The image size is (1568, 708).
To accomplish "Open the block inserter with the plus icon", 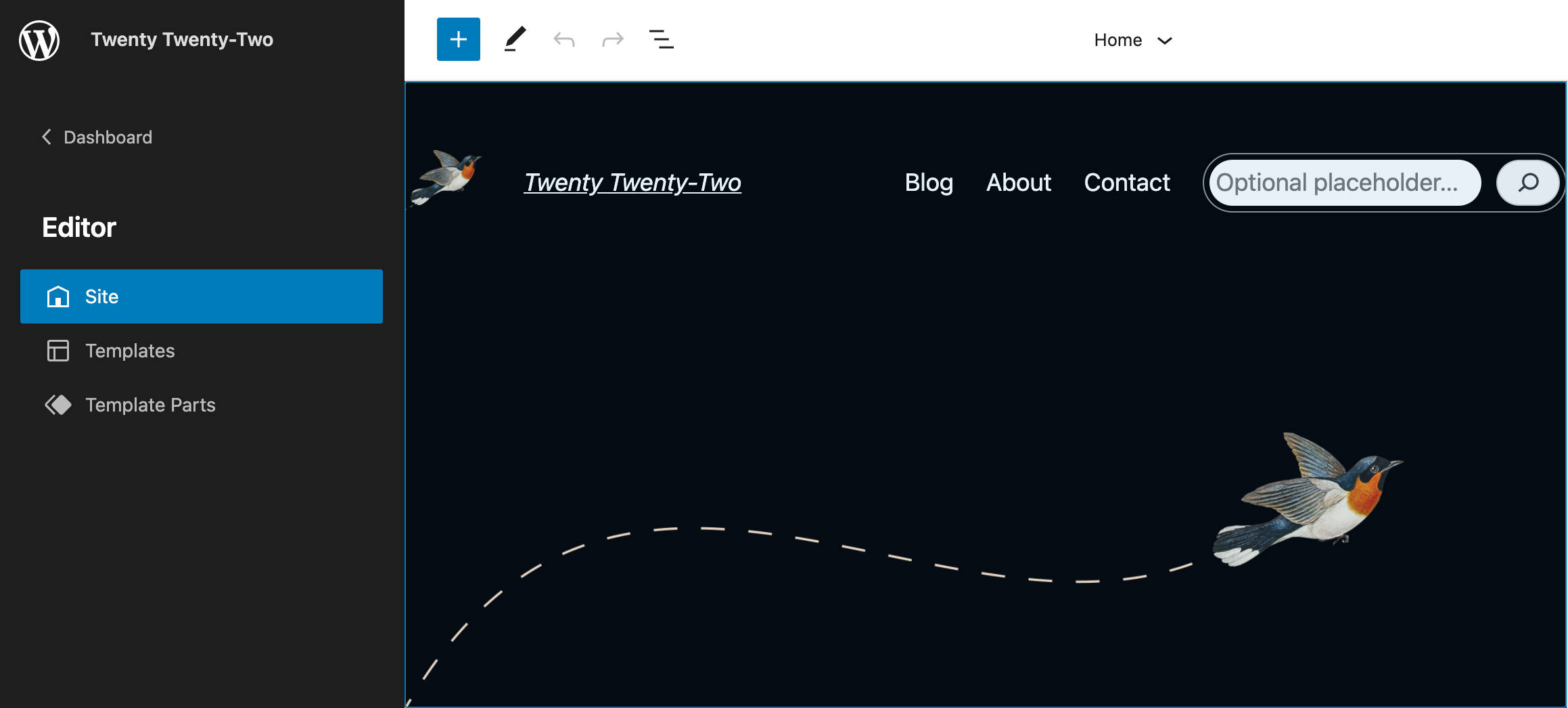I will (x=458, y=39).
